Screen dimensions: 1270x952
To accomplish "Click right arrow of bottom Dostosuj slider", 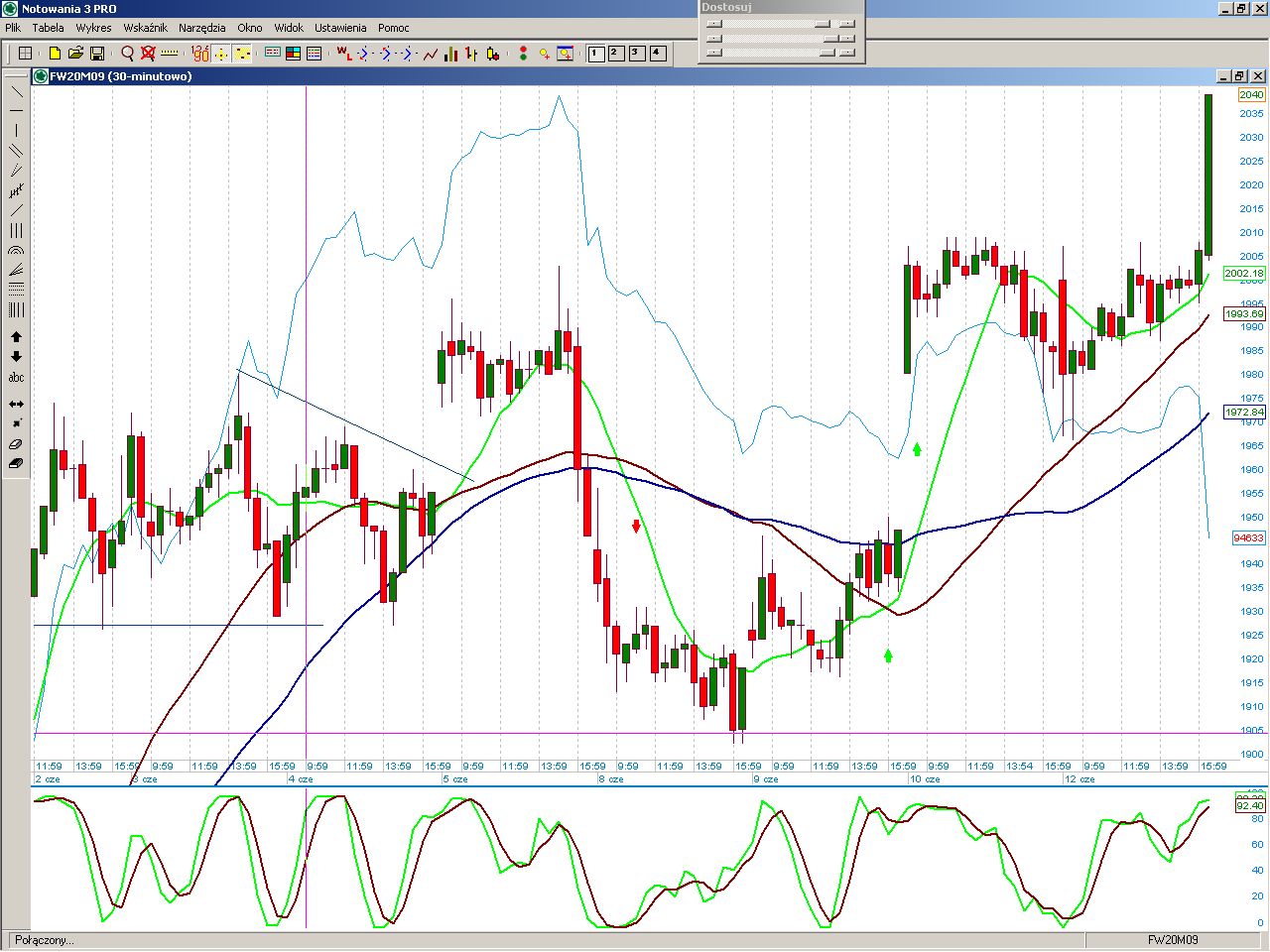I will (846, 52).
